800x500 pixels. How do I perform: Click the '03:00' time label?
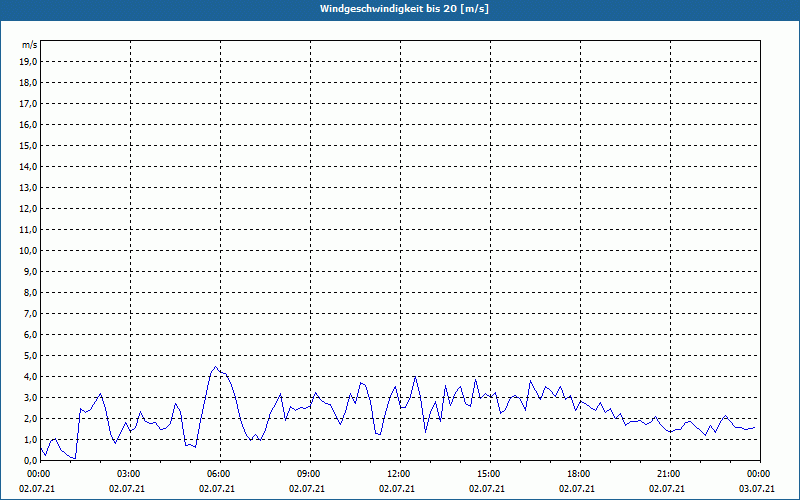coord(131,474)
